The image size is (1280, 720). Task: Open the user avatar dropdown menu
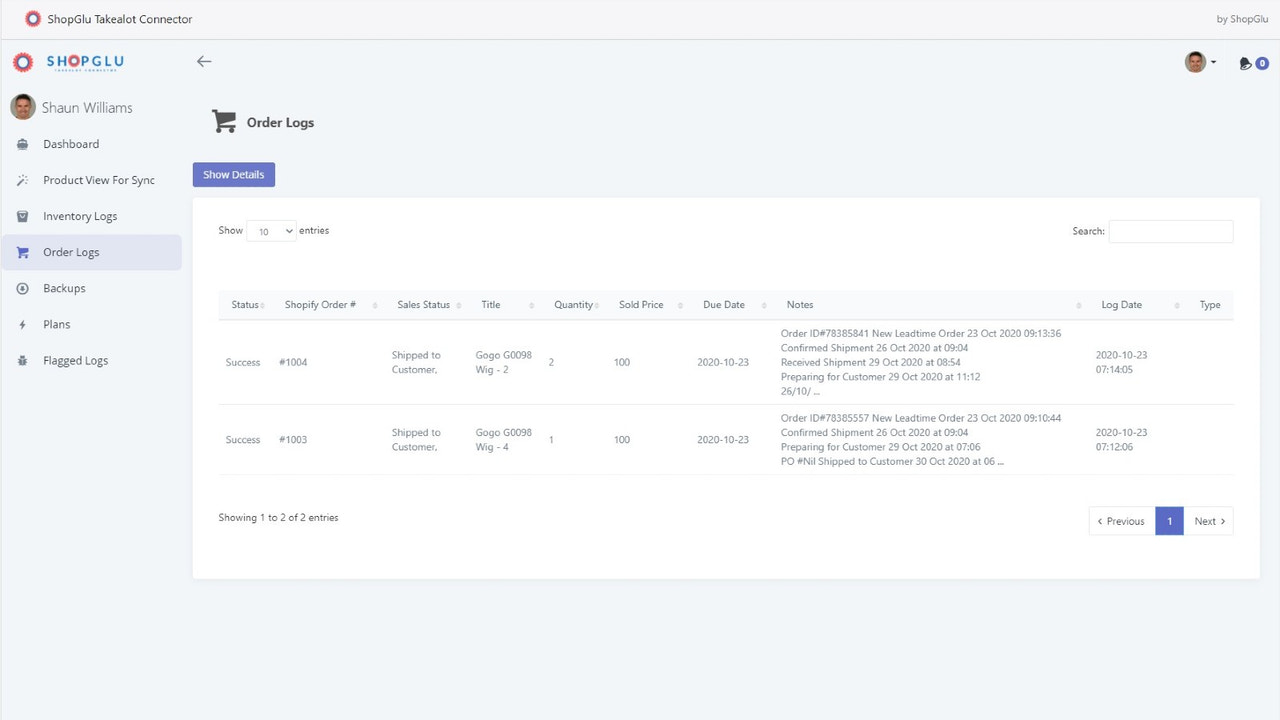click(1200, 62)
